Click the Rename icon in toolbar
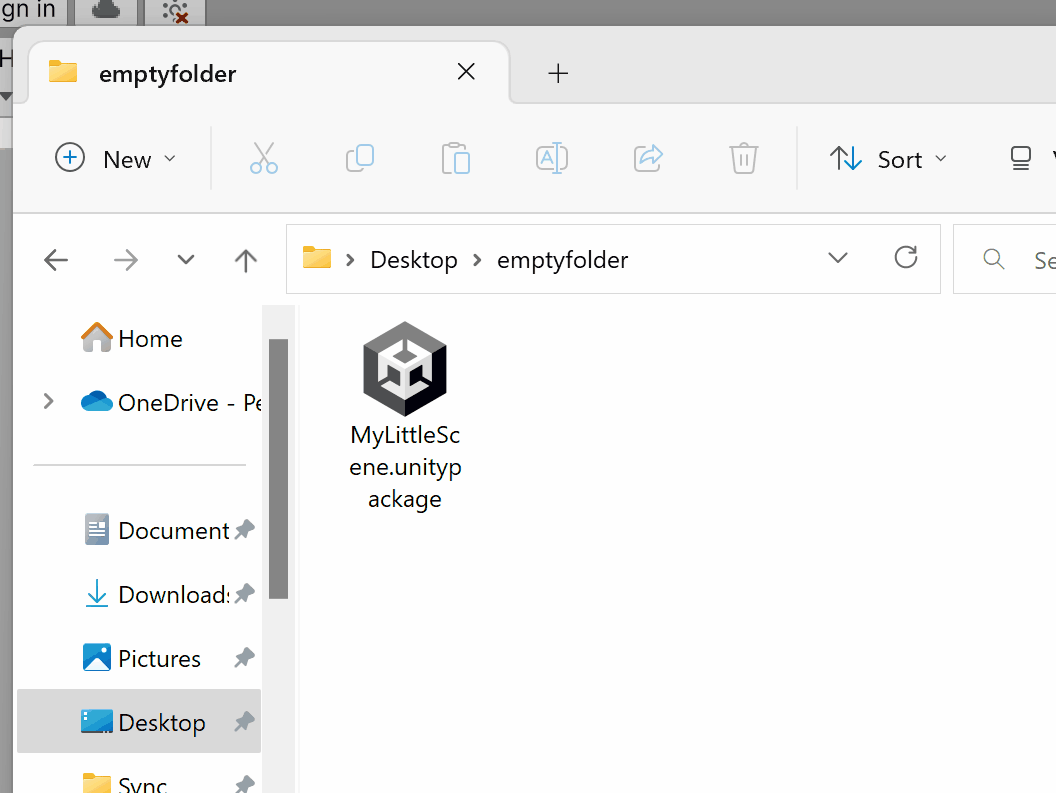 tap(552, 159)
